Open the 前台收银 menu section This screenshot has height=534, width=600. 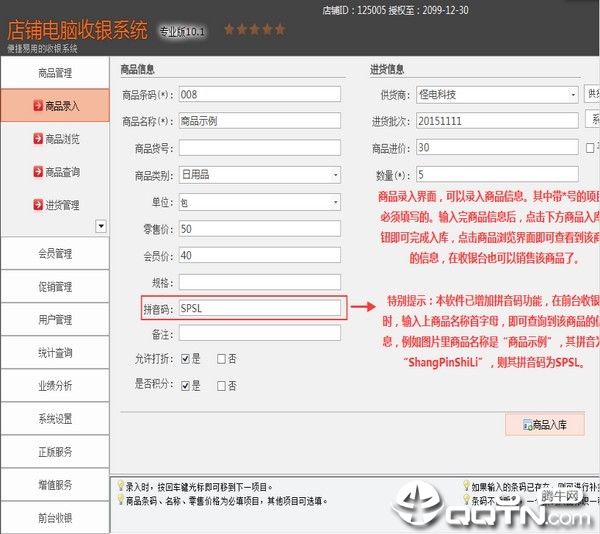(x=55, y=518)
